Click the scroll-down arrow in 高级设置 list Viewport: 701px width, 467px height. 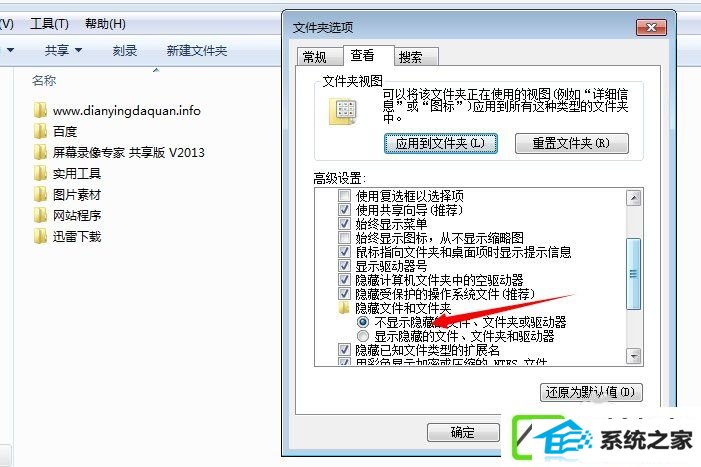tap(633, 356)
